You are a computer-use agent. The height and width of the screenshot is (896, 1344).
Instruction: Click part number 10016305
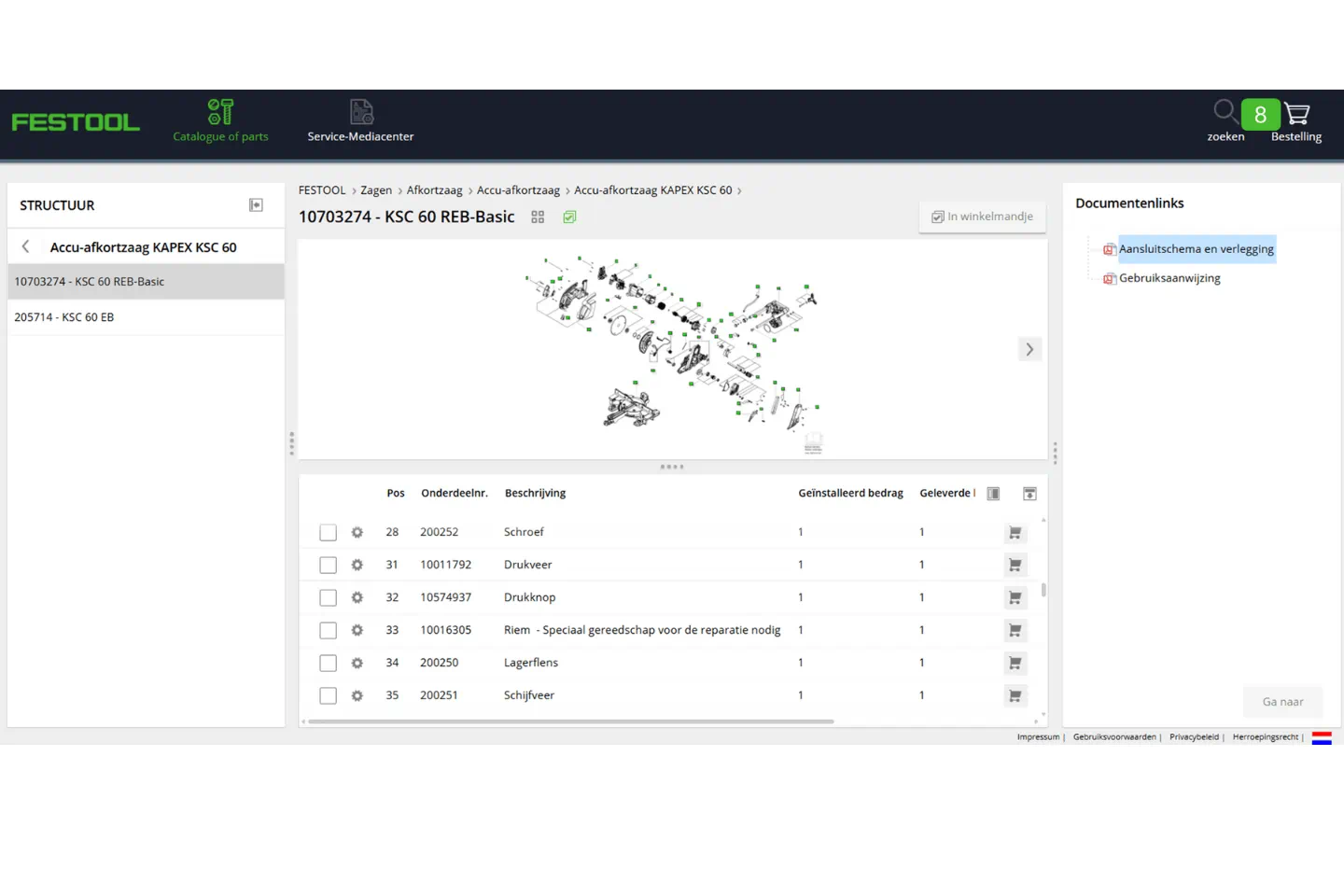tap(445, 630)
